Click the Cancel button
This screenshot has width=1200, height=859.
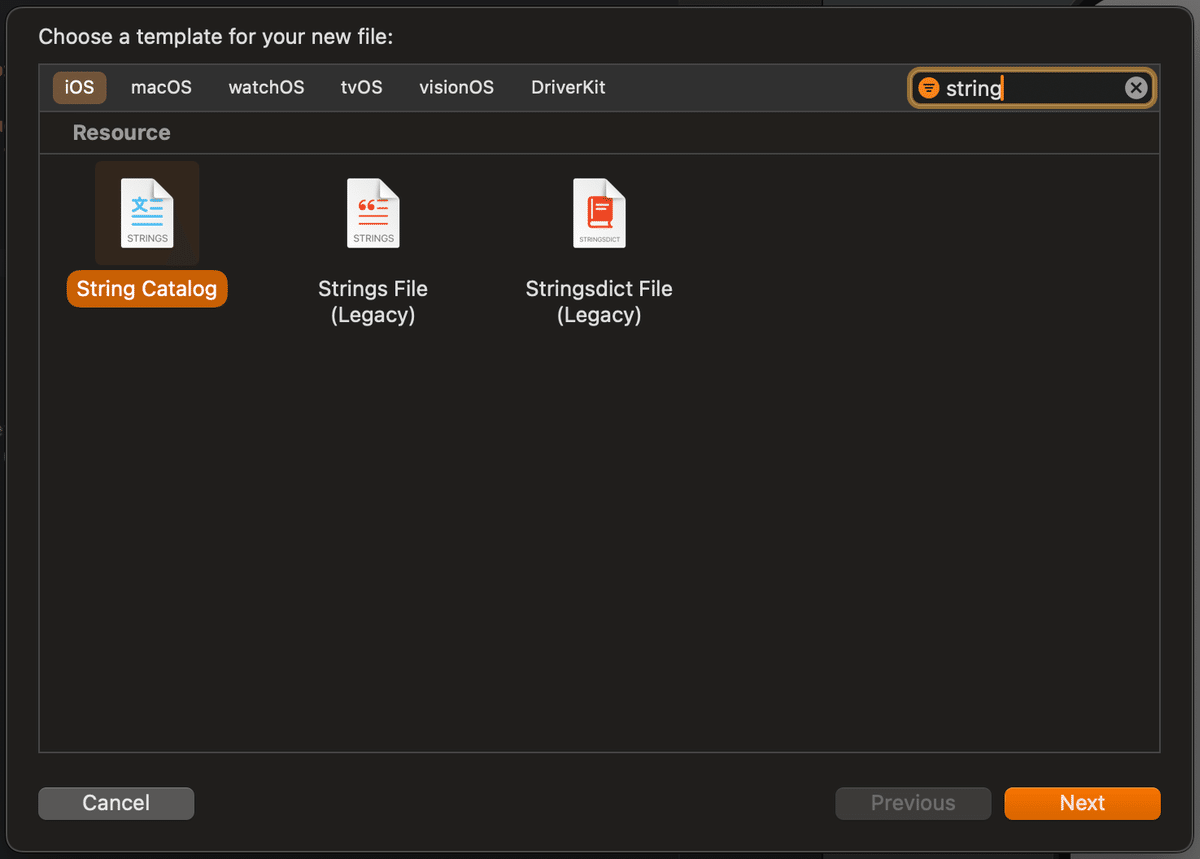tap(116, 803)
